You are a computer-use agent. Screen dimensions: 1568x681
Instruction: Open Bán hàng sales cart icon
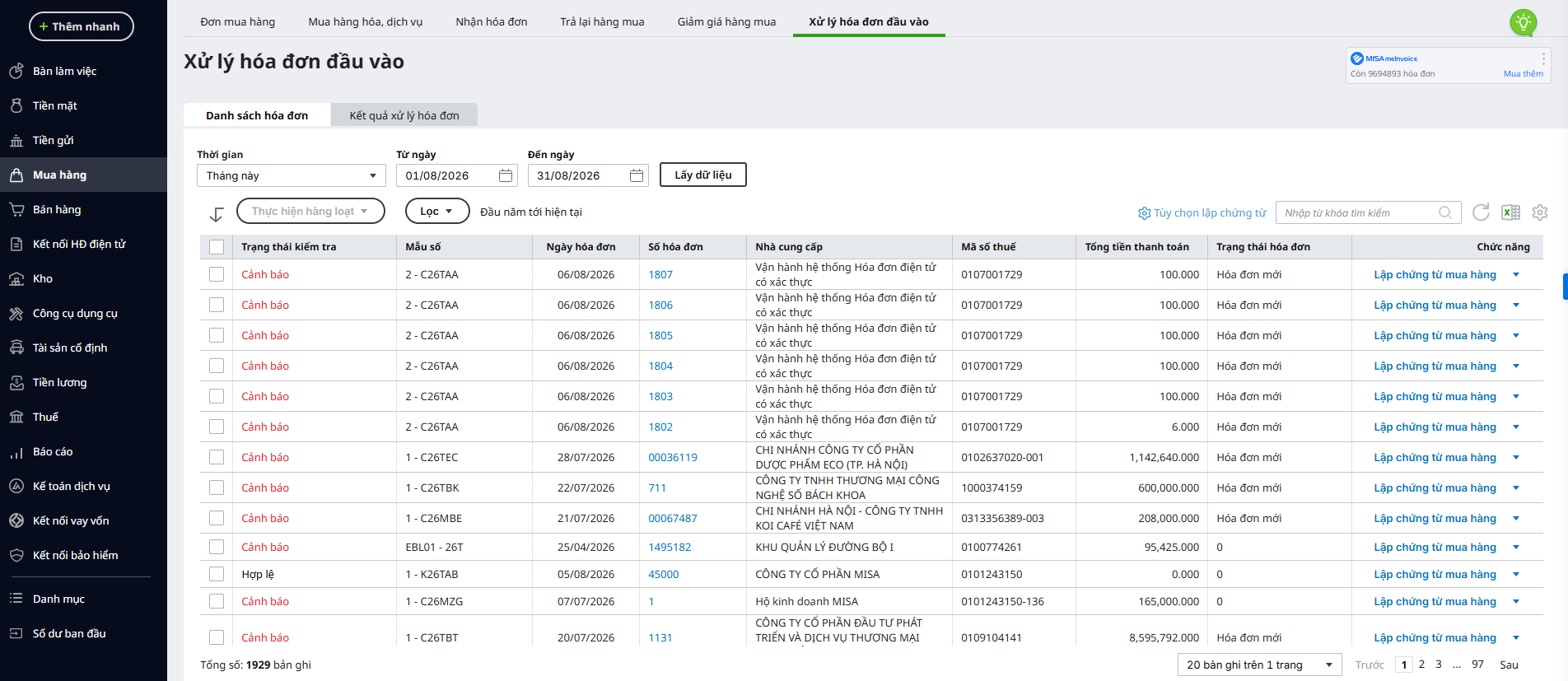point(16,209)
